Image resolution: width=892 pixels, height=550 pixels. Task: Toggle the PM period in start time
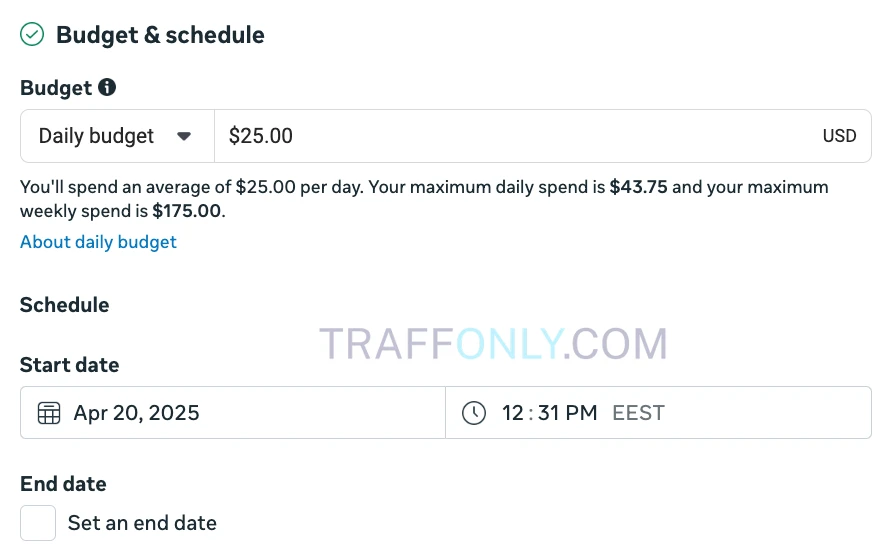pos(582,413)
